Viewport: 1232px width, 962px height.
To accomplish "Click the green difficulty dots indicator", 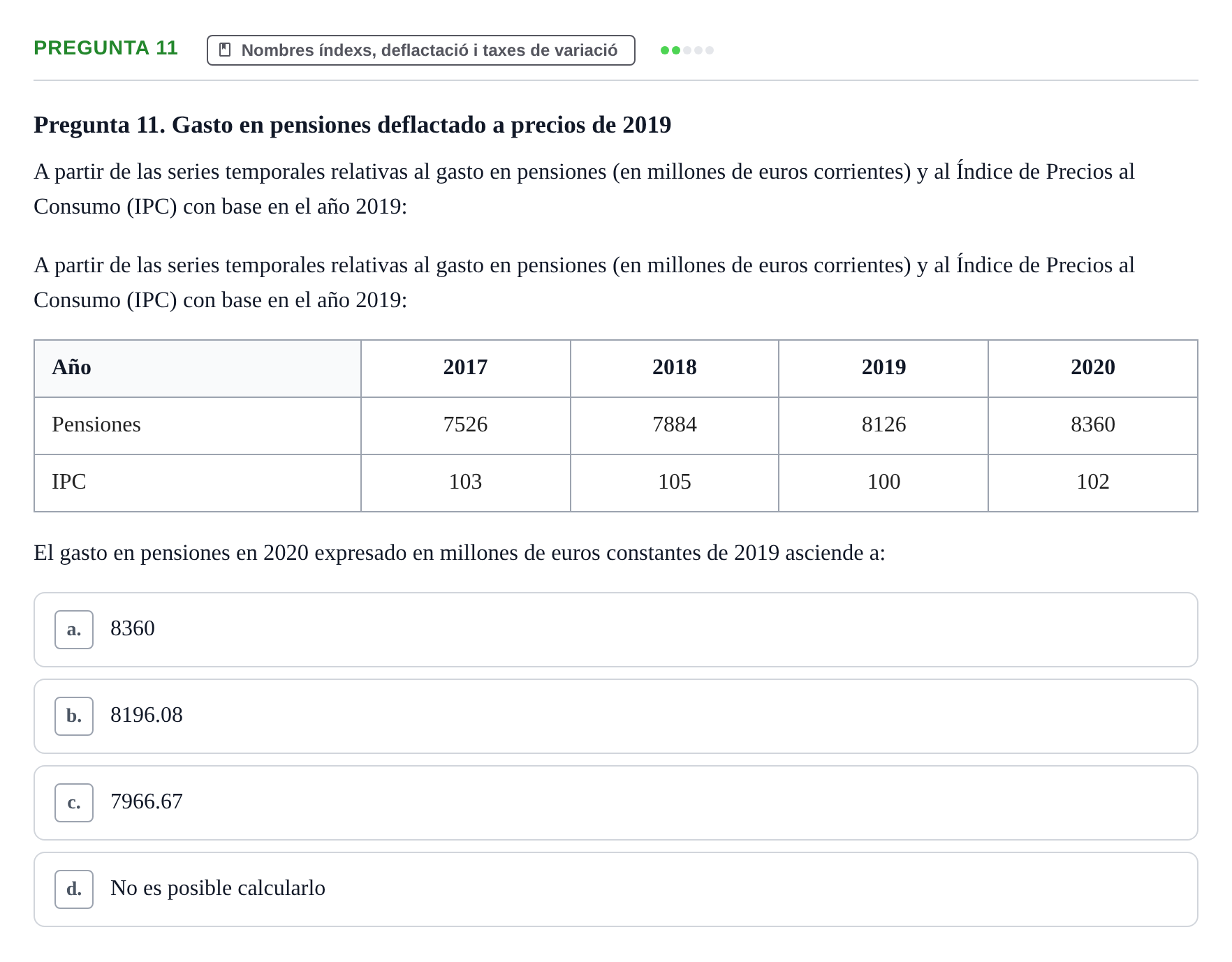I will click(687, 50).
